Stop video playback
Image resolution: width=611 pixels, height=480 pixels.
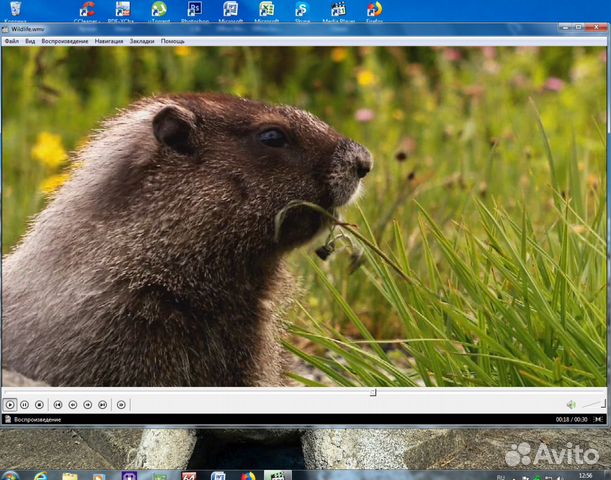click(39, 405)
